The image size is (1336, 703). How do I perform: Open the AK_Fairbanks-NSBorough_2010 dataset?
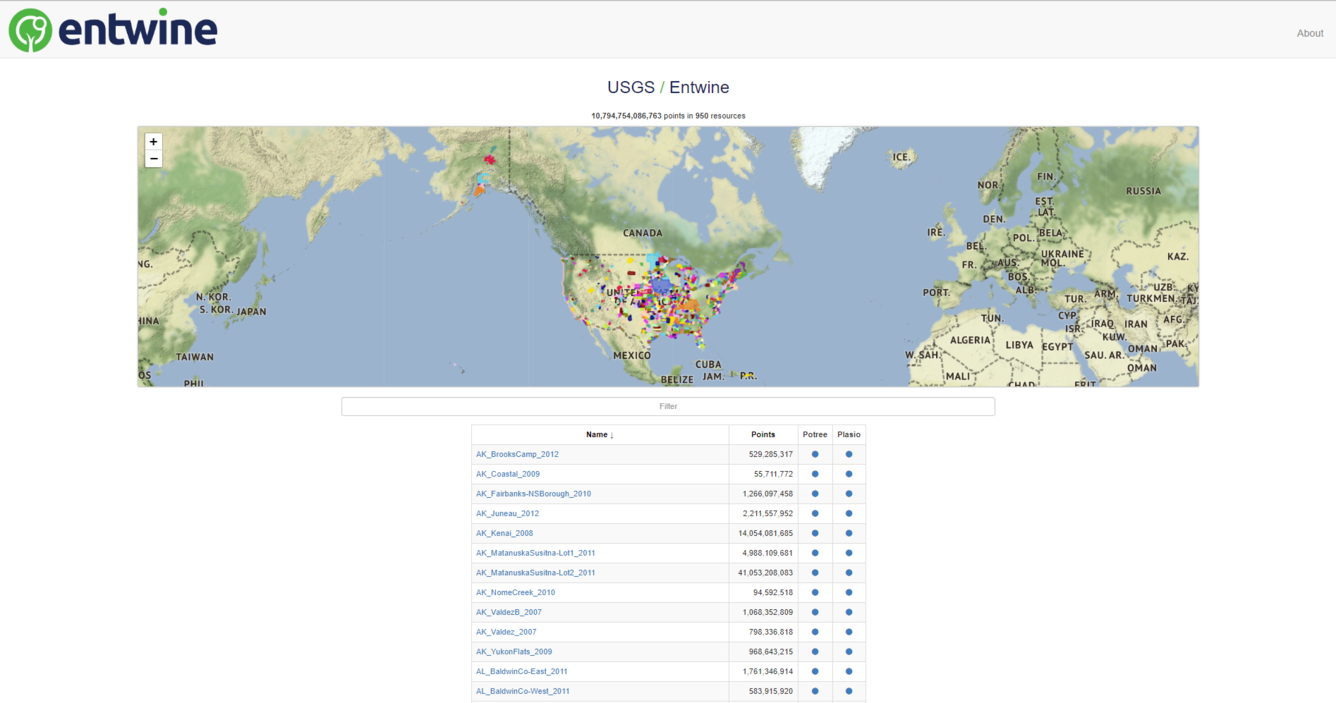pyautogui.click(x=532, y=493)
